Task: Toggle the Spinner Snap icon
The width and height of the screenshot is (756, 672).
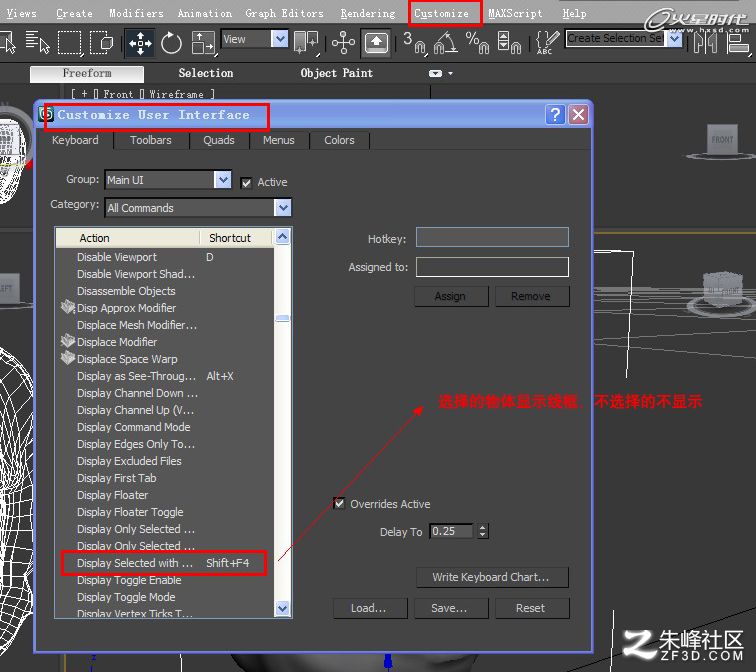Action: [509, 42]
